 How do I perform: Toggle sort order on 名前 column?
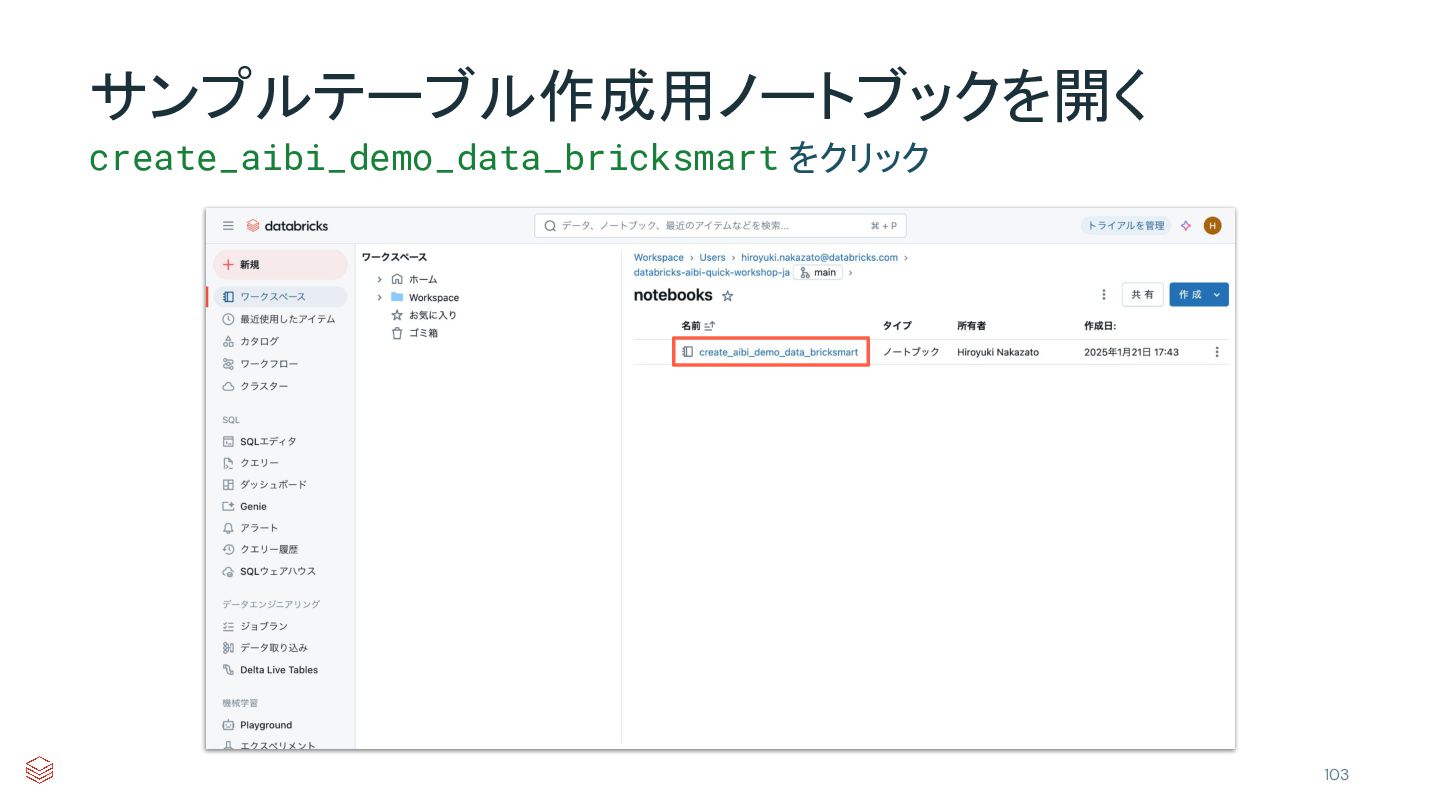pyautogui.click(x=709, y=326)
